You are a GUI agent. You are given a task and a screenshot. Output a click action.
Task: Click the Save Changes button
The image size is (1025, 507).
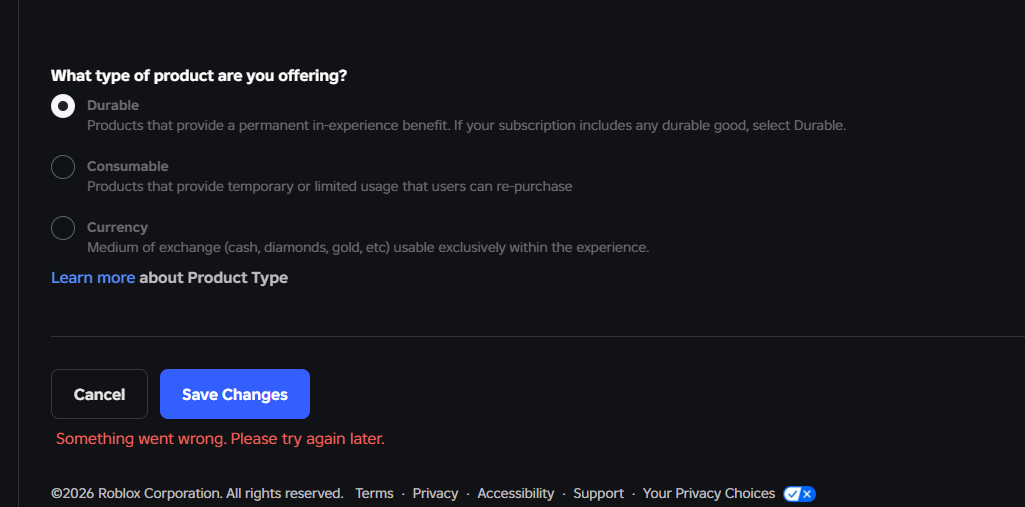point(235,394)
